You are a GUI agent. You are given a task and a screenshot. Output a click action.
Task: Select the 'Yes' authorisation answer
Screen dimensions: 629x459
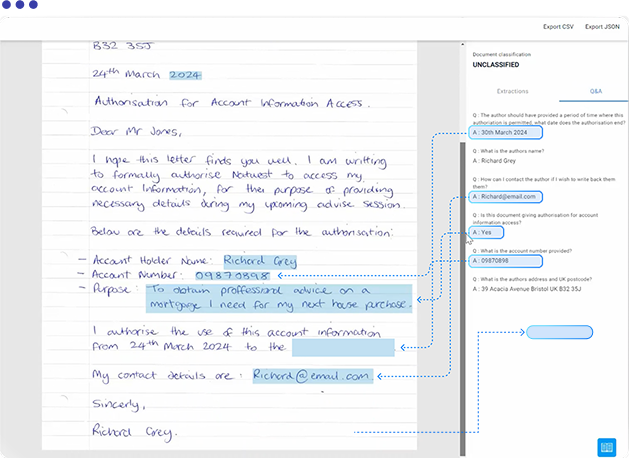[x=482, y=231]
